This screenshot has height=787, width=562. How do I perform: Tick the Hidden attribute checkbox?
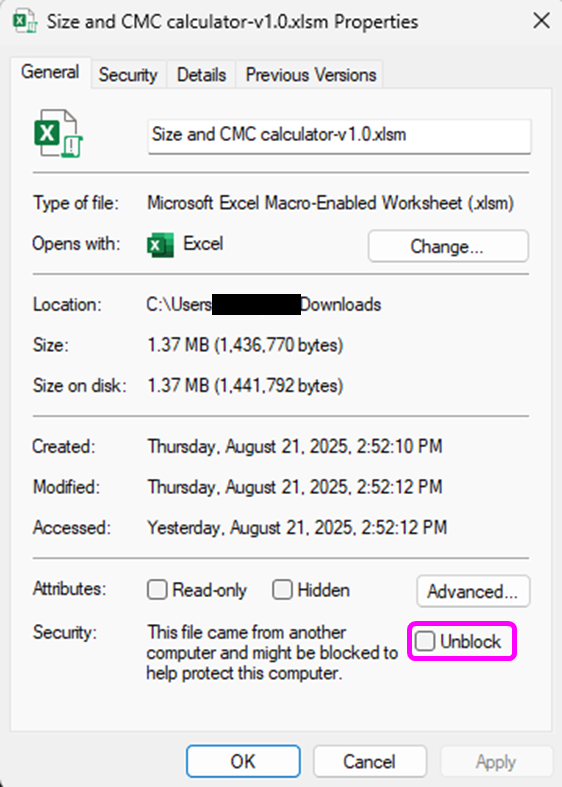coord(282,590)
